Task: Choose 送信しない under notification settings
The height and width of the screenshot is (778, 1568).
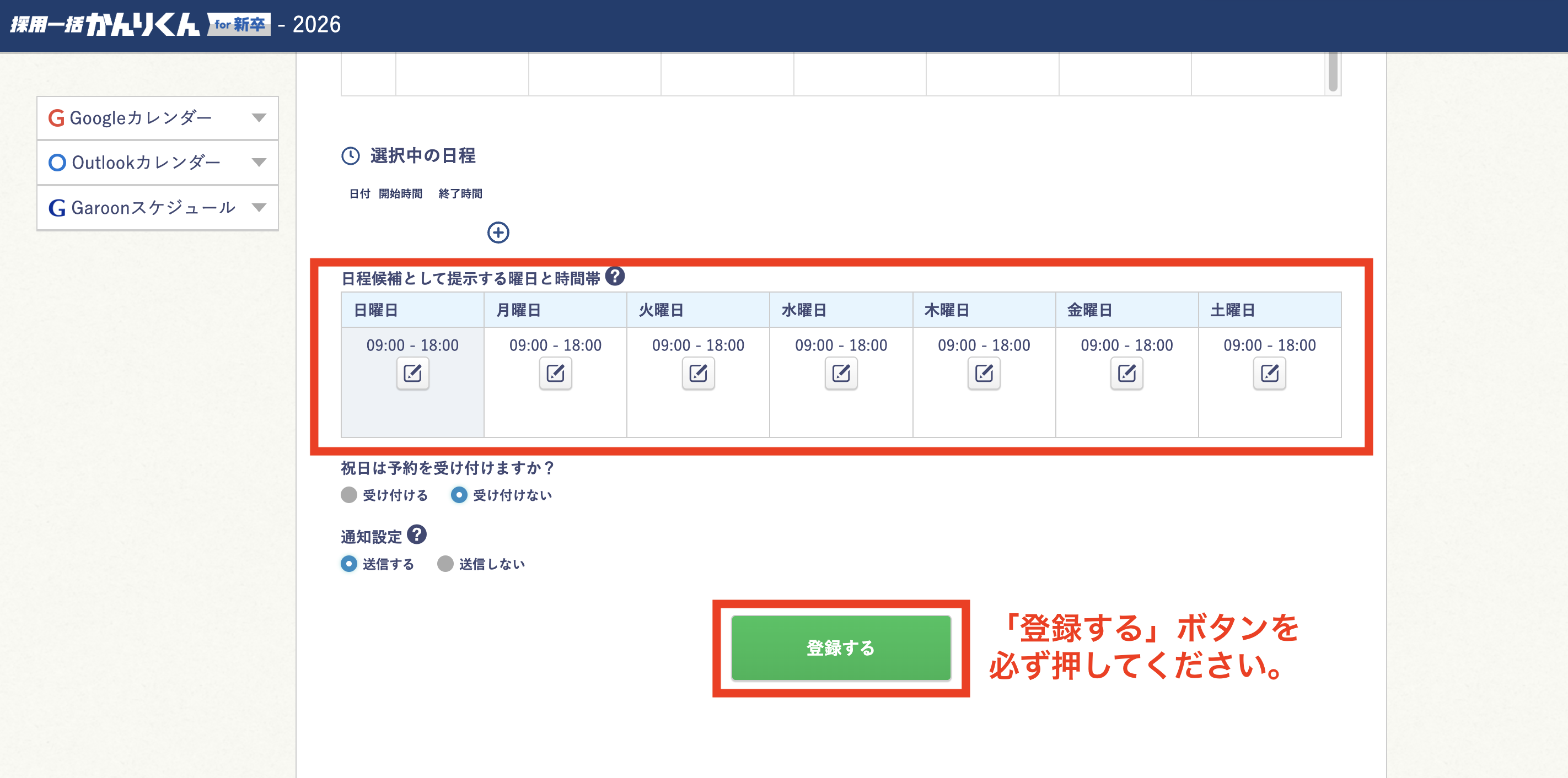Action: [x=445, y=564]
